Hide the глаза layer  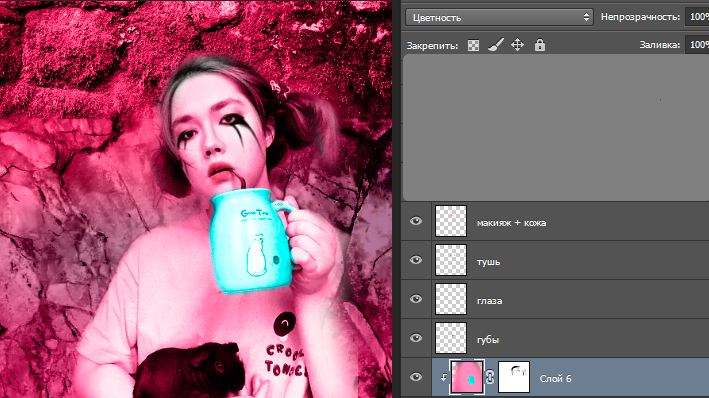(416, 299)
